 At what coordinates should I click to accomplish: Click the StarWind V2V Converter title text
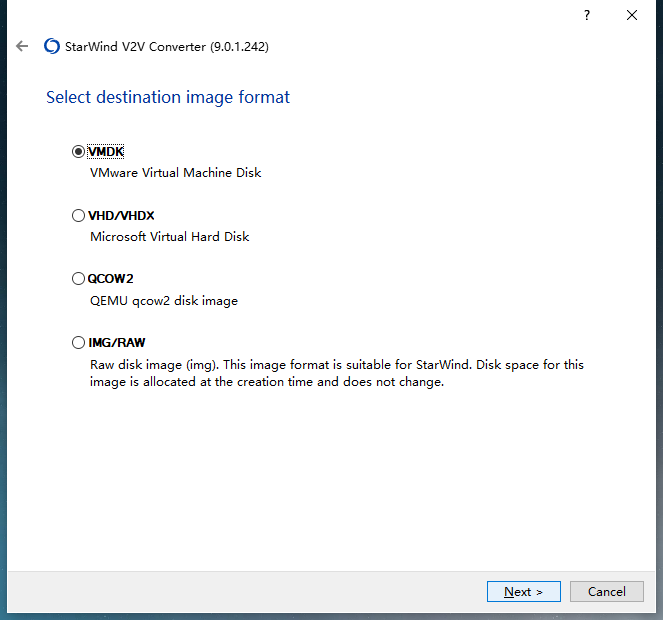pyautogui.click(x=167, y=47)
